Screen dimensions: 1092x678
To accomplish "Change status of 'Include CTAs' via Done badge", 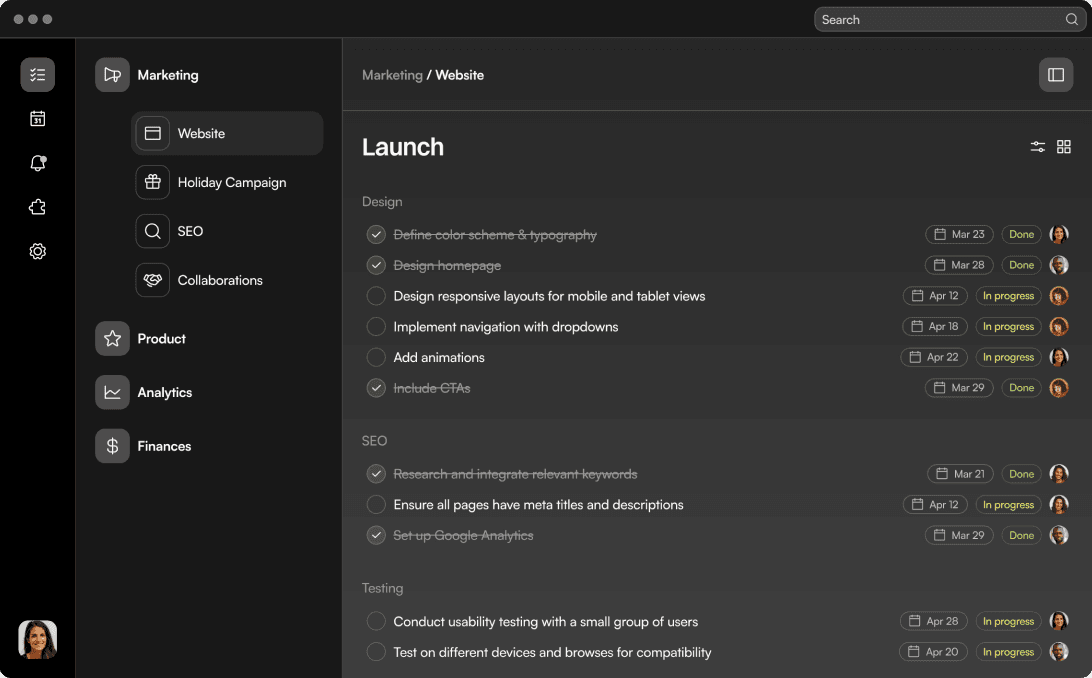I will [1020, 387].
